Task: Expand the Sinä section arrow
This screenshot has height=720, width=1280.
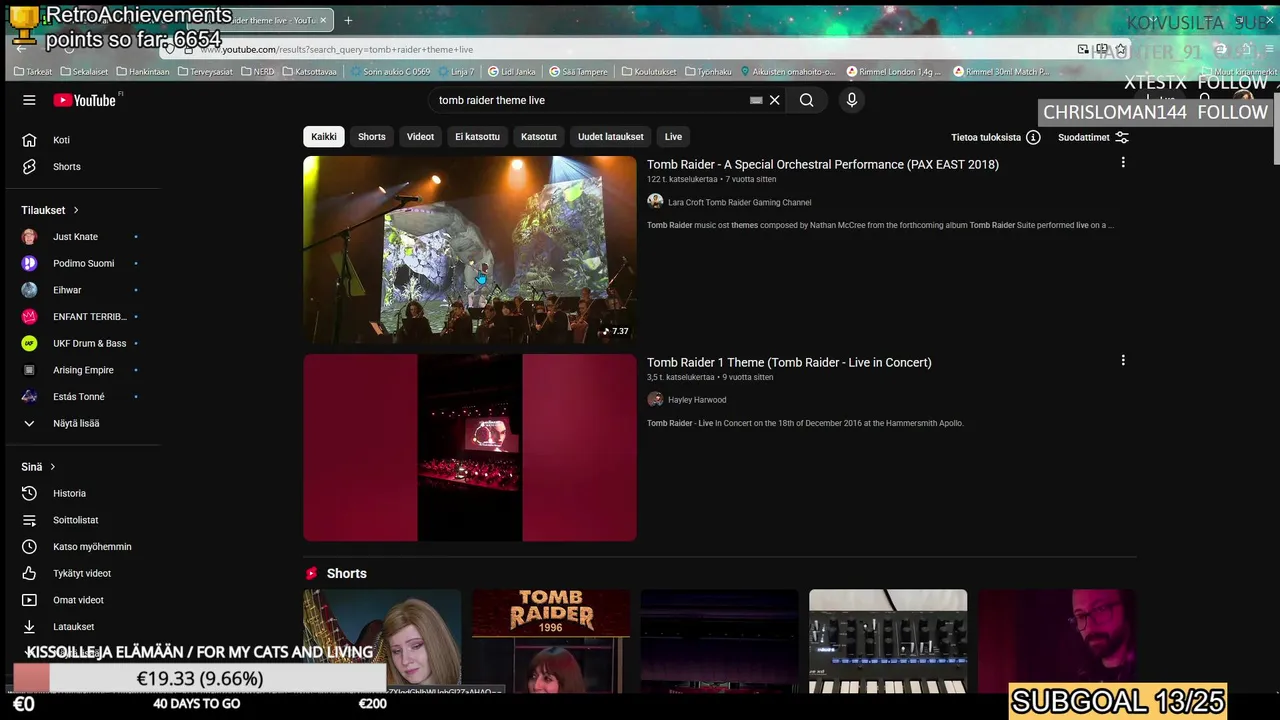Action: [52, 467]
